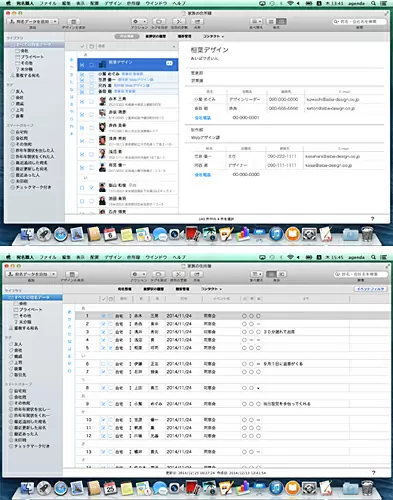The width and height of the screenshot is (393, 500).
Task: Click sort arrow in upper window list header
Action: pyautogui.click(x=174, y=46)
